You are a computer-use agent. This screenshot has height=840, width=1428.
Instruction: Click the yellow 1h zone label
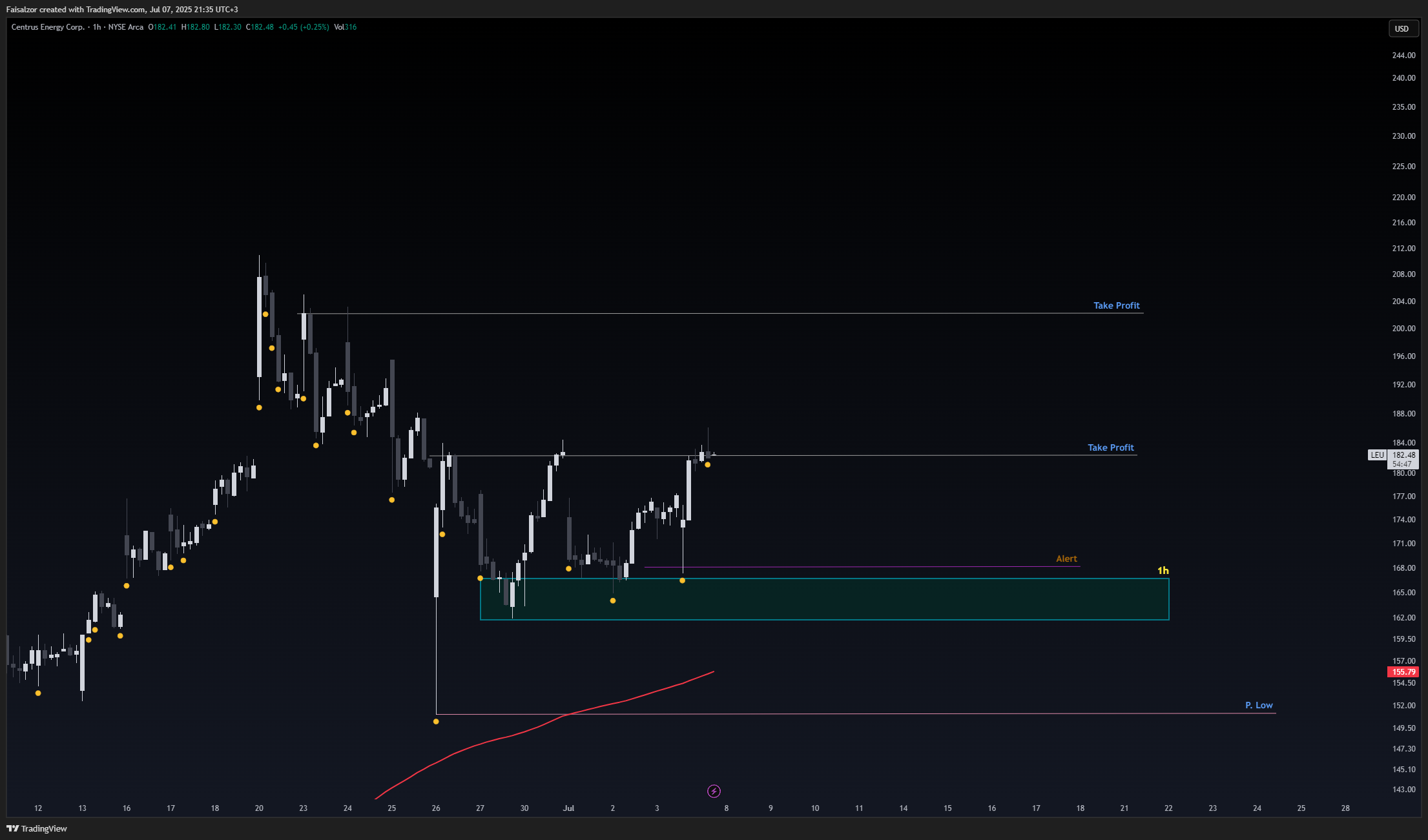(x=1163, y=571)
